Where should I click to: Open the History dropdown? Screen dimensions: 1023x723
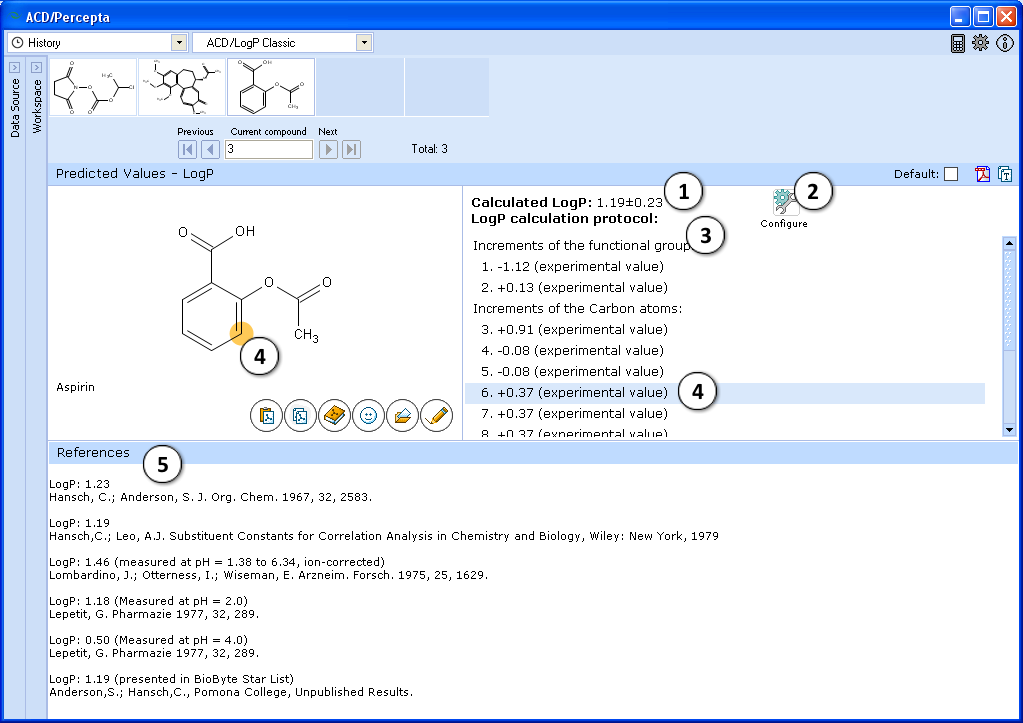179,43
